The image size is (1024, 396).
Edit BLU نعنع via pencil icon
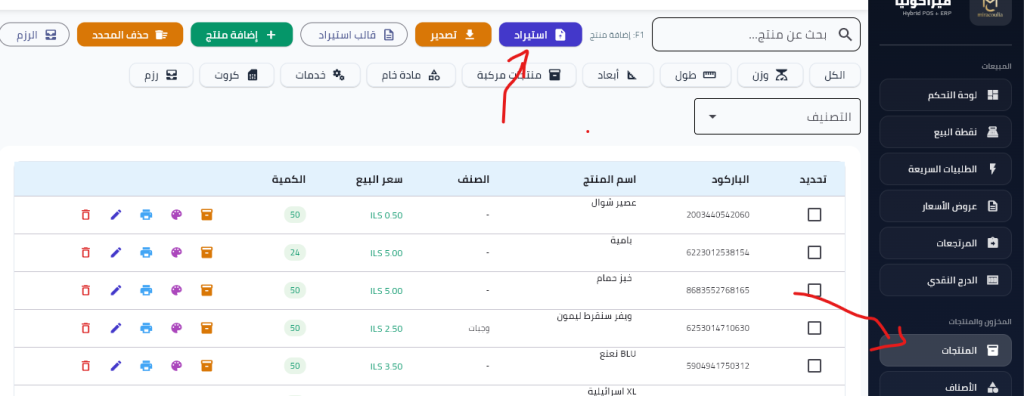coord(116,366)
